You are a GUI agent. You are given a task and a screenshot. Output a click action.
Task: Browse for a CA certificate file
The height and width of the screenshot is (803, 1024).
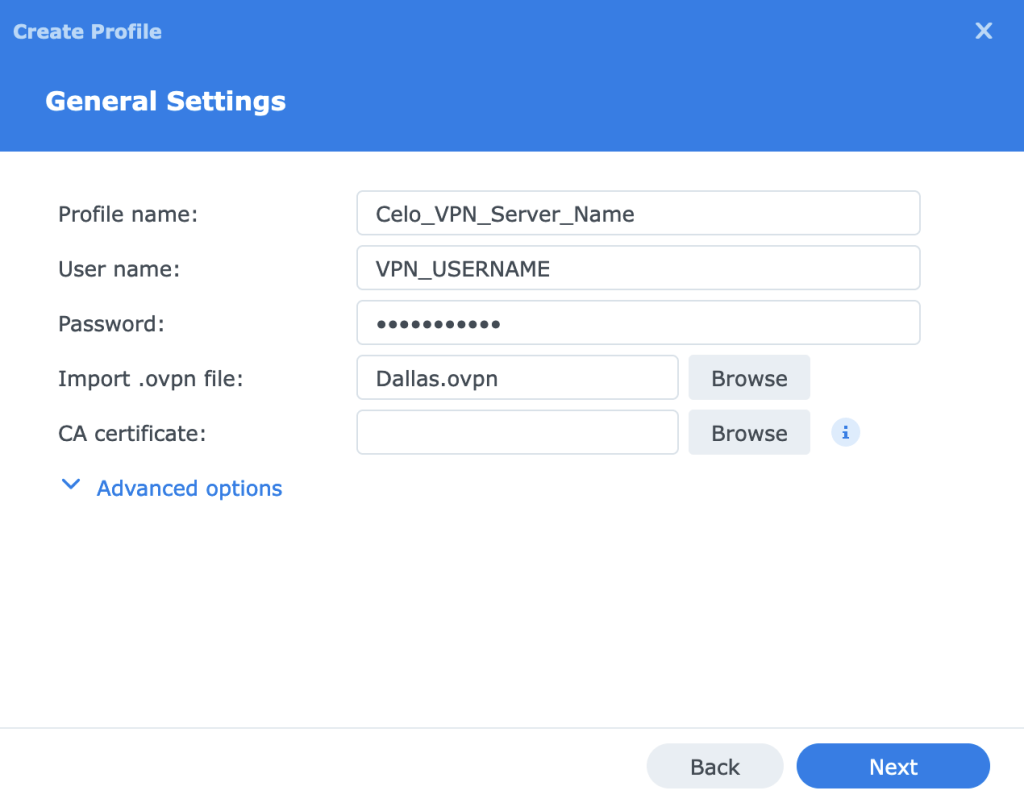click(x=749, y=432)
